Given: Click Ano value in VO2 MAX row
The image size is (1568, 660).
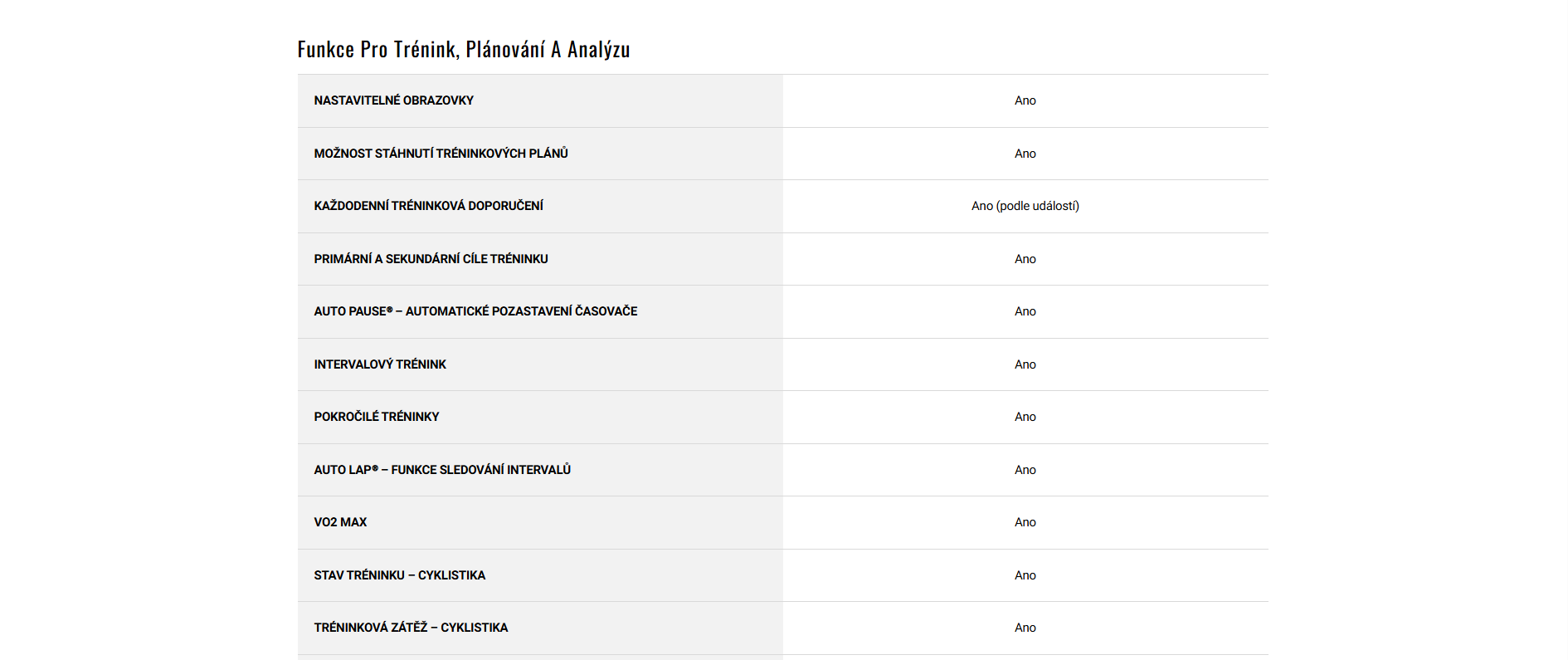Looking at the screenshot, I should (1025, 522).
